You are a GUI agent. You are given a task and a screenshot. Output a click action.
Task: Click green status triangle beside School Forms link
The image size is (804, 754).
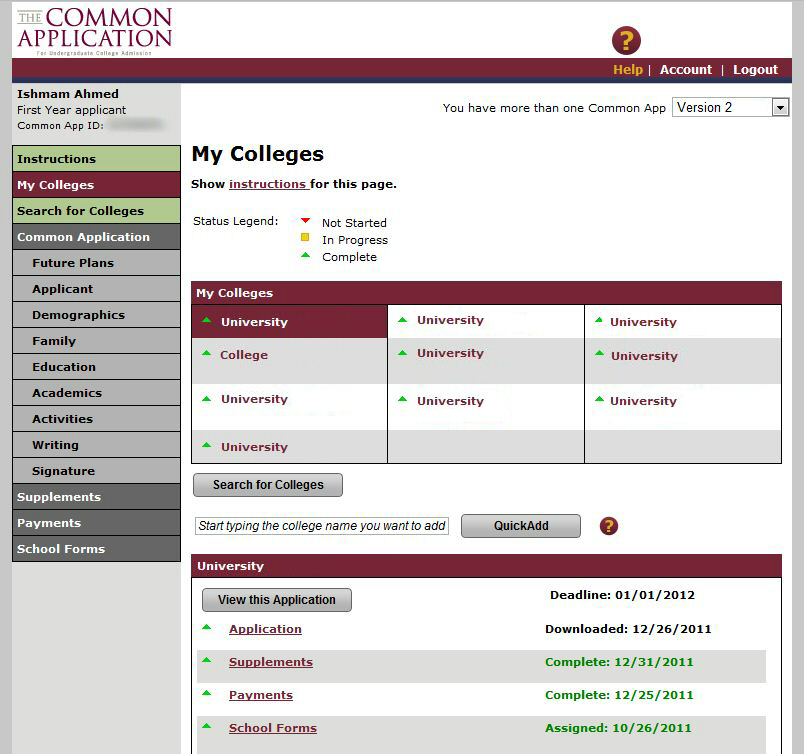pyautogui.click(x=207, y=727)
